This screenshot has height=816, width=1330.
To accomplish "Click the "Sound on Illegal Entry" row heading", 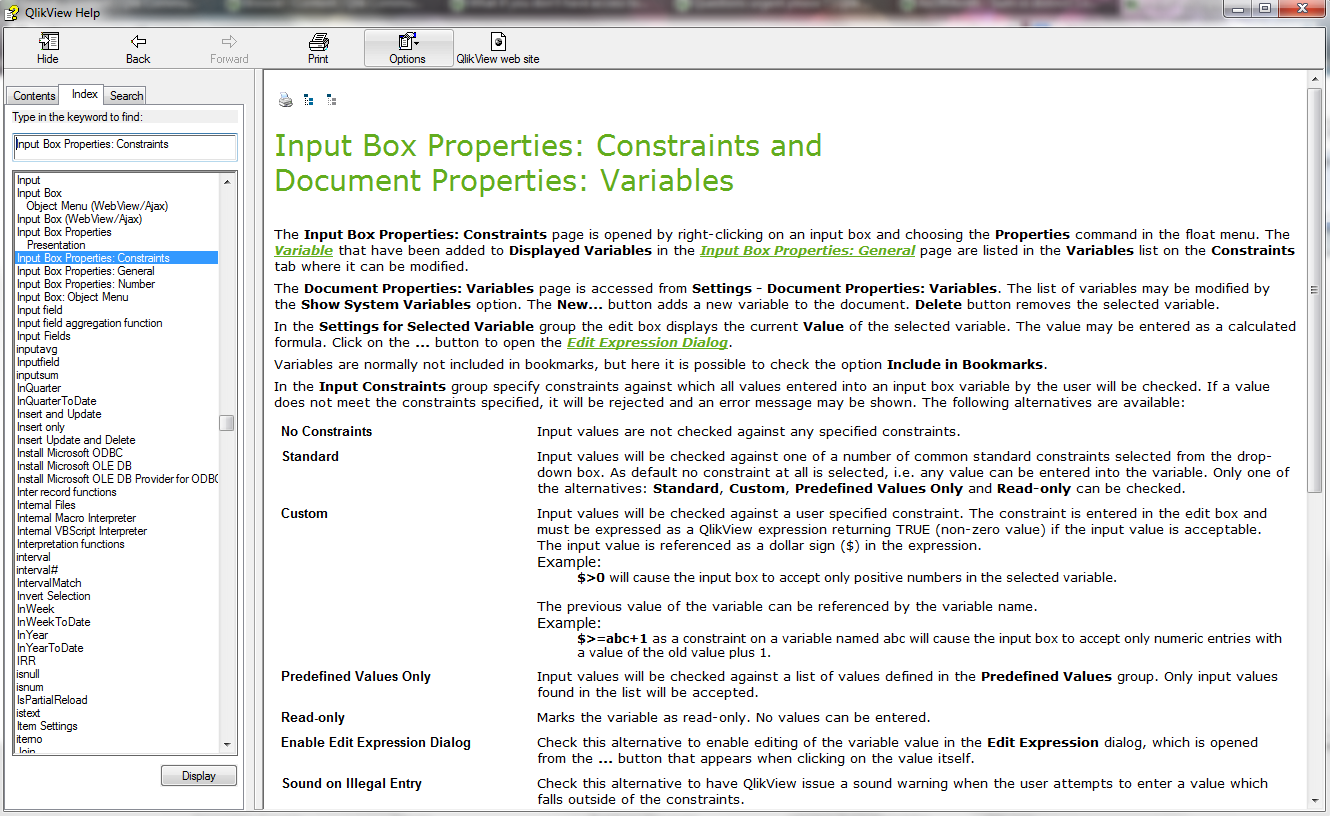I will pos(351,784).
